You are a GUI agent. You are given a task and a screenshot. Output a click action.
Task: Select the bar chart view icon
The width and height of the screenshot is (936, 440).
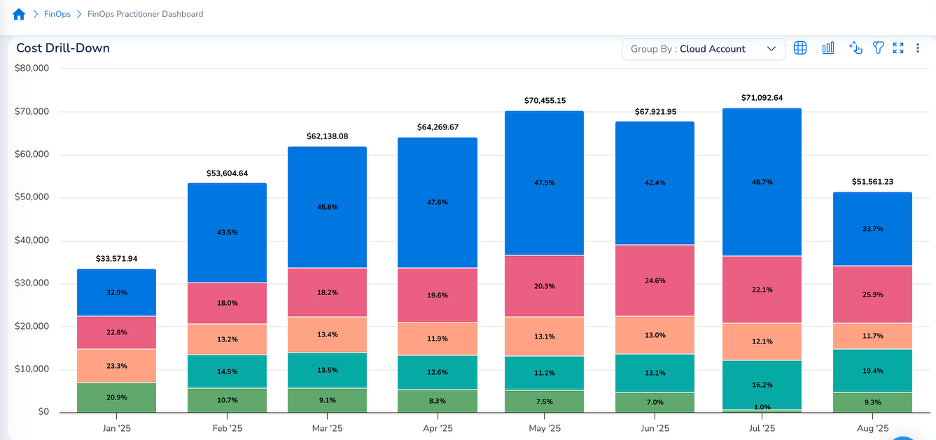click(828, 48)
